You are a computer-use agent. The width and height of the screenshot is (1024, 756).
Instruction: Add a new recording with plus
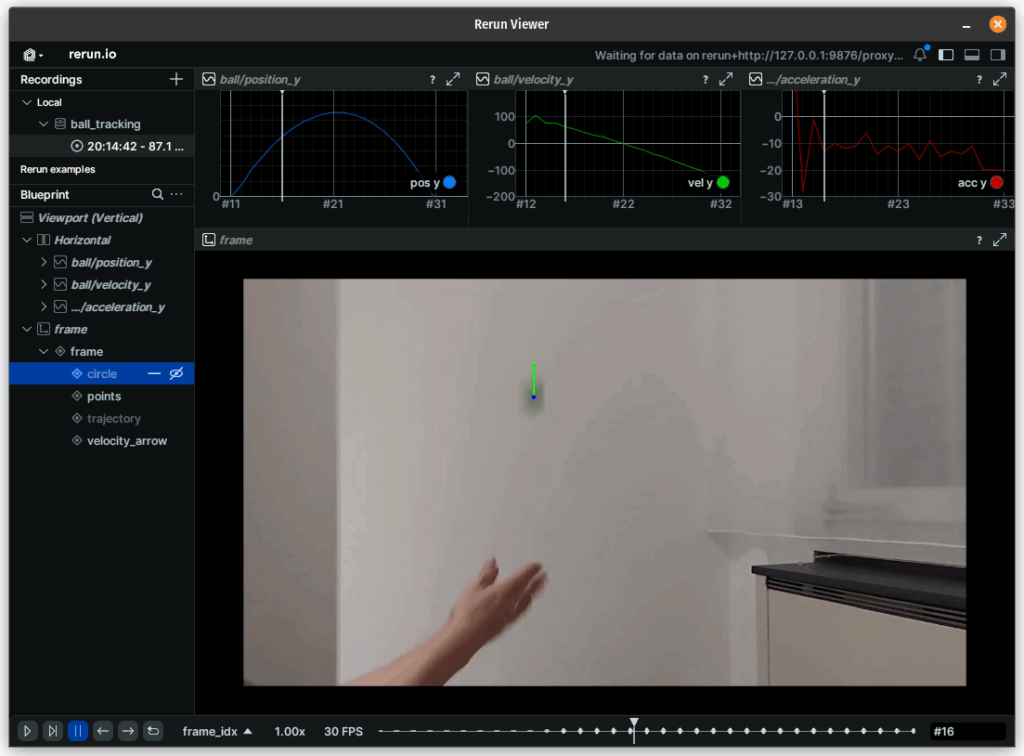pos(176,80)
